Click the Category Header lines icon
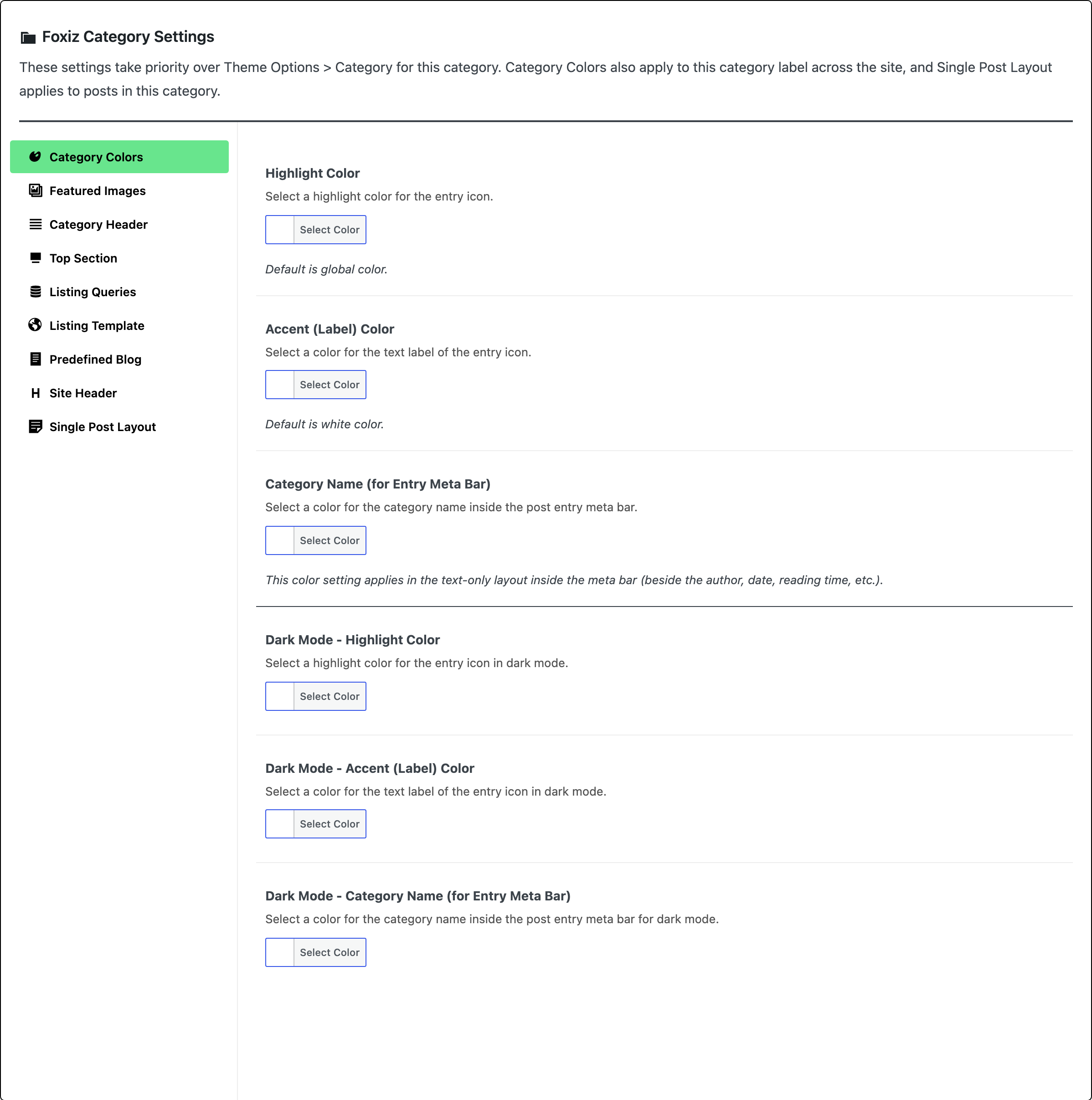 coord(35,224)
